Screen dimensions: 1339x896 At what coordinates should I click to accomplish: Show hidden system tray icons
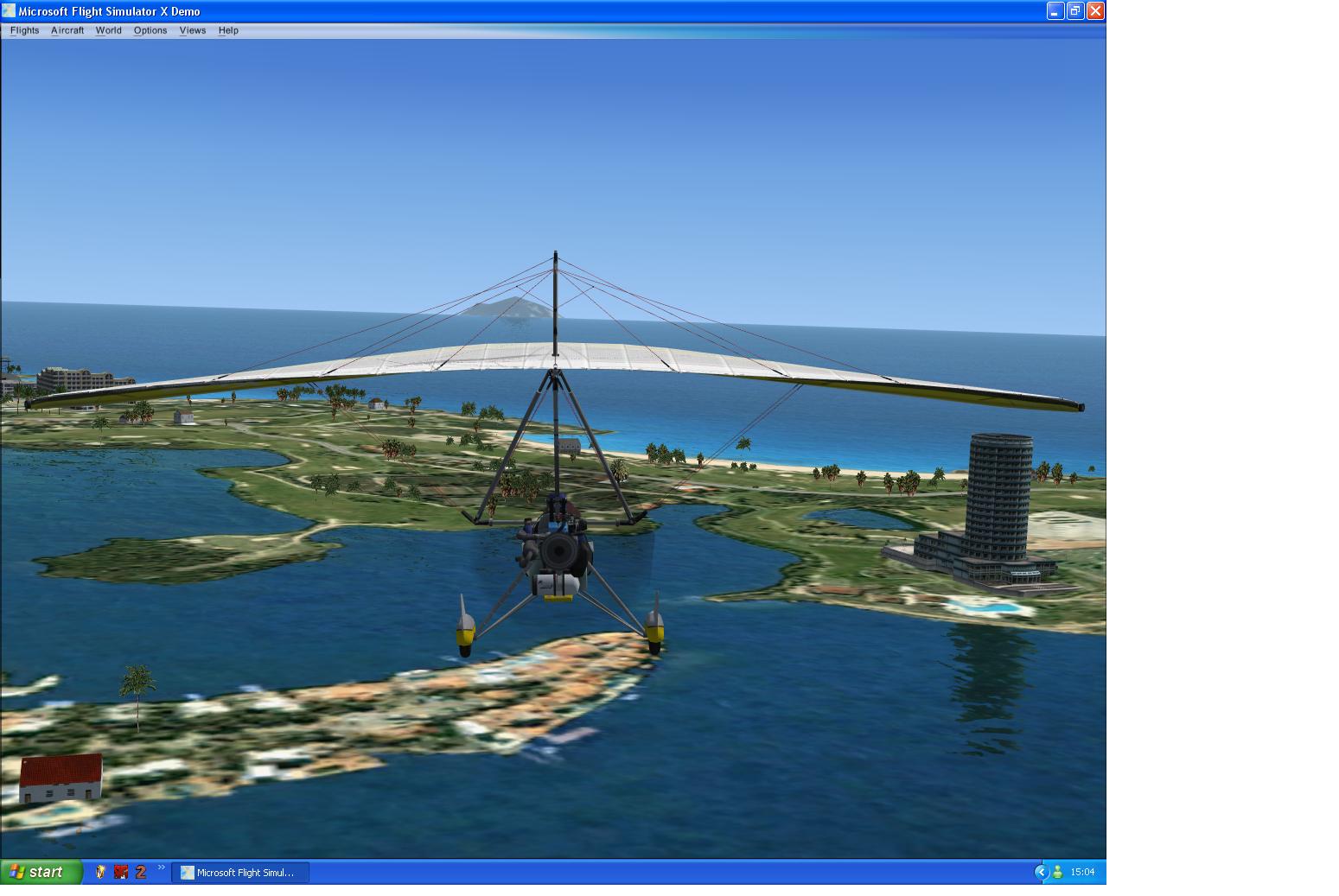coord(1041,873)
